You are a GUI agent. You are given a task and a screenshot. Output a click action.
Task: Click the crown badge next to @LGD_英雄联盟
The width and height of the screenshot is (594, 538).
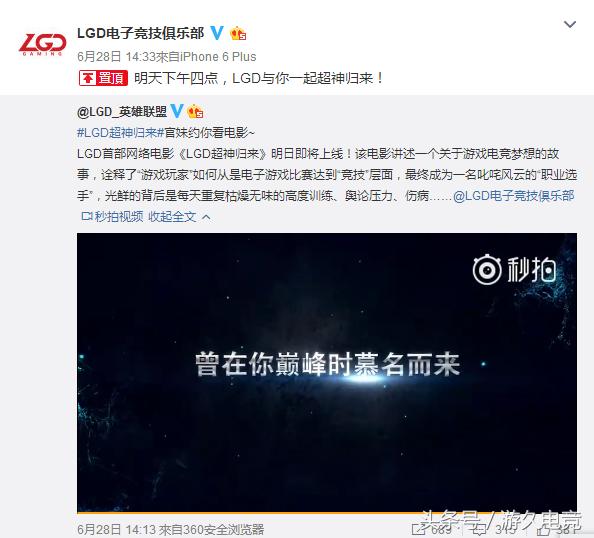tap(195, 111)
